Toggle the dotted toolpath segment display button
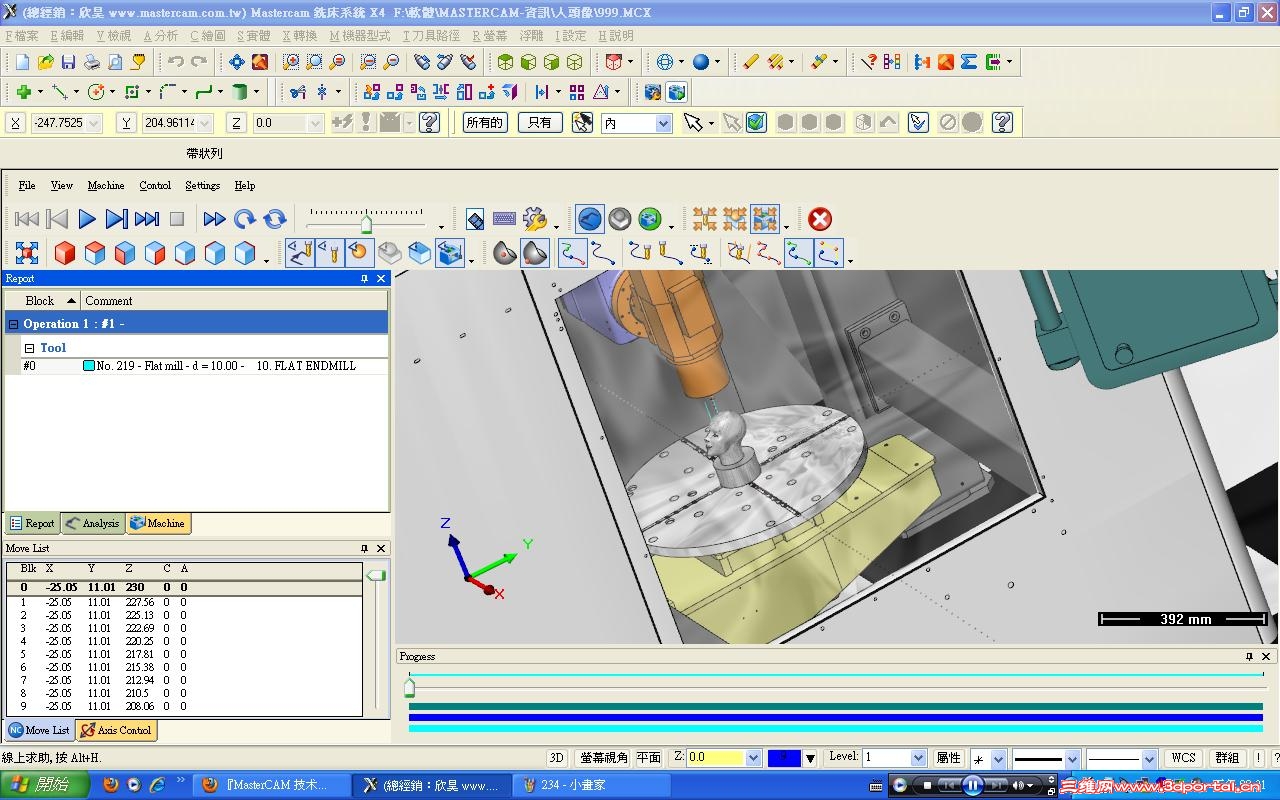This screenshot has height=800, width=1280. click(829, 253)
